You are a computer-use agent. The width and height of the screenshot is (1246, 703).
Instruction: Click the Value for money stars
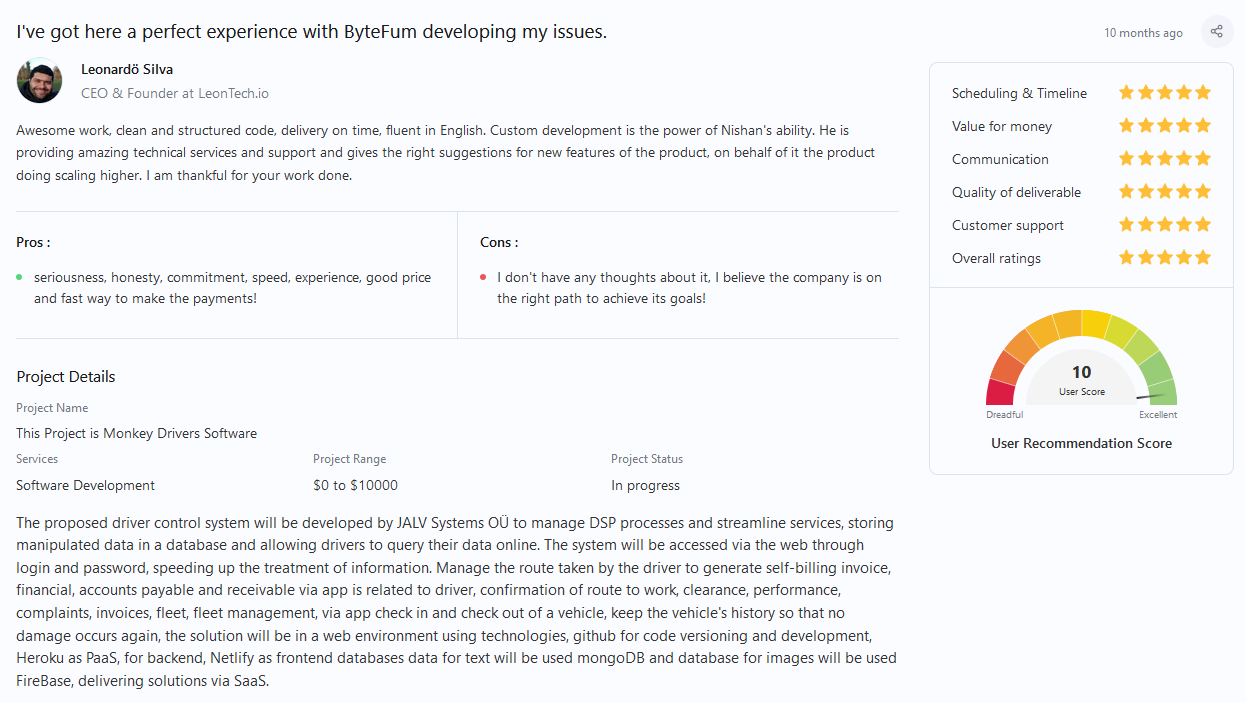click(1165, 126)
